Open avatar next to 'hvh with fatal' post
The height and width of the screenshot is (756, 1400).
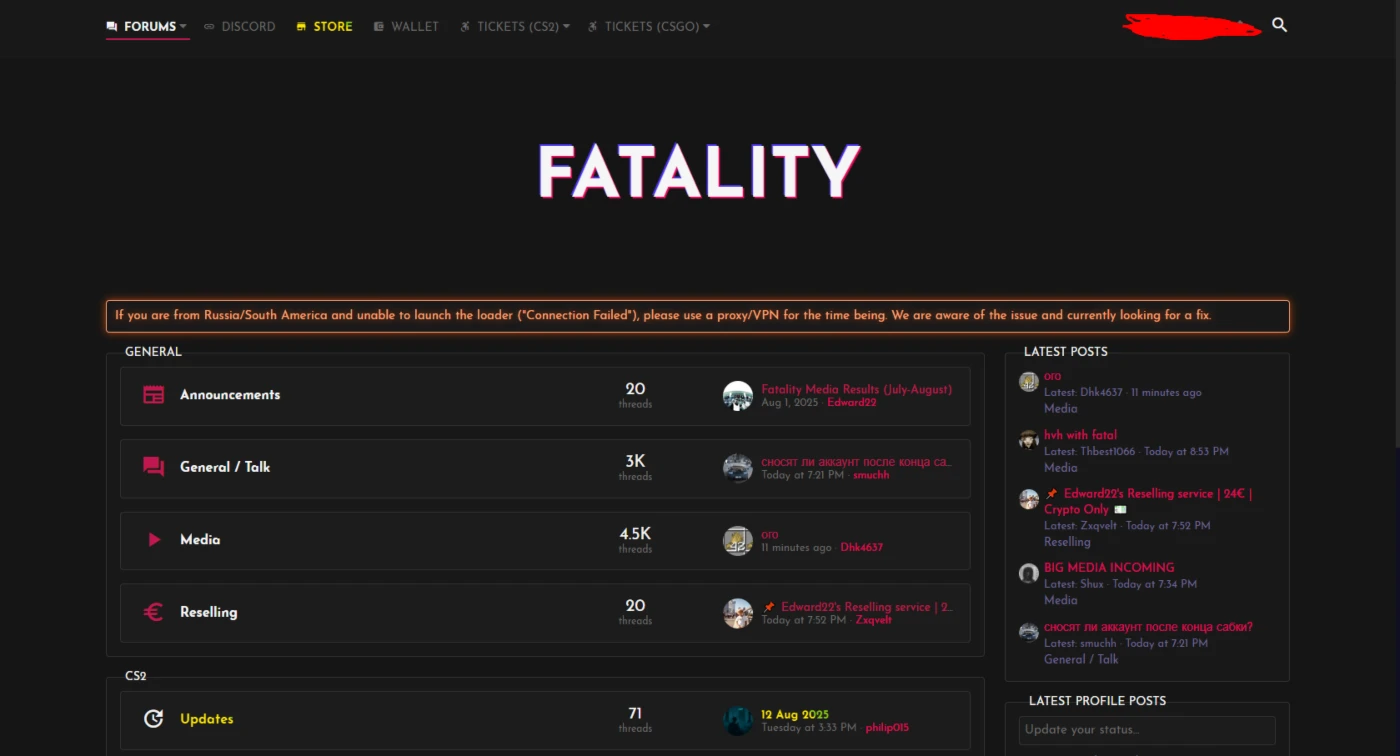pos(1029,440)
